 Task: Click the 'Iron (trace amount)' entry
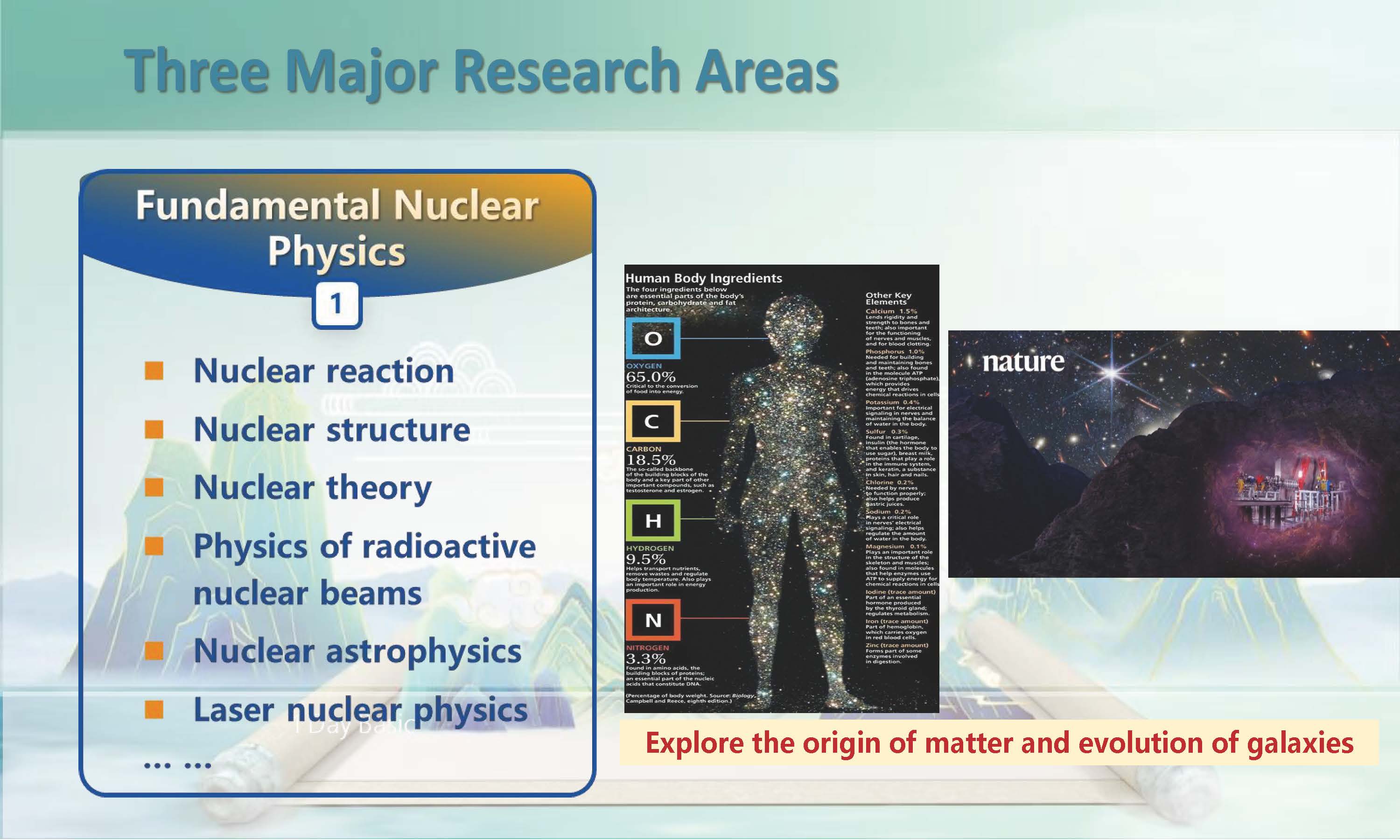pos(896,621)
